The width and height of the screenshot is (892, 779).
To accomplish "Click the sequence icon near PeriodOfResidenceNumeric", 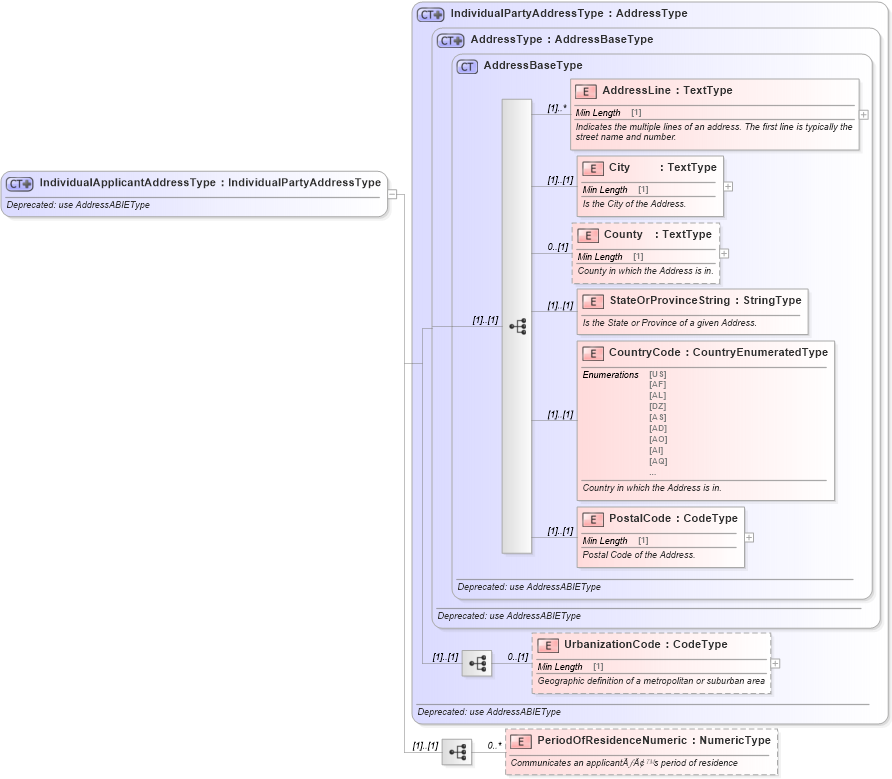I will click(458, 752).
